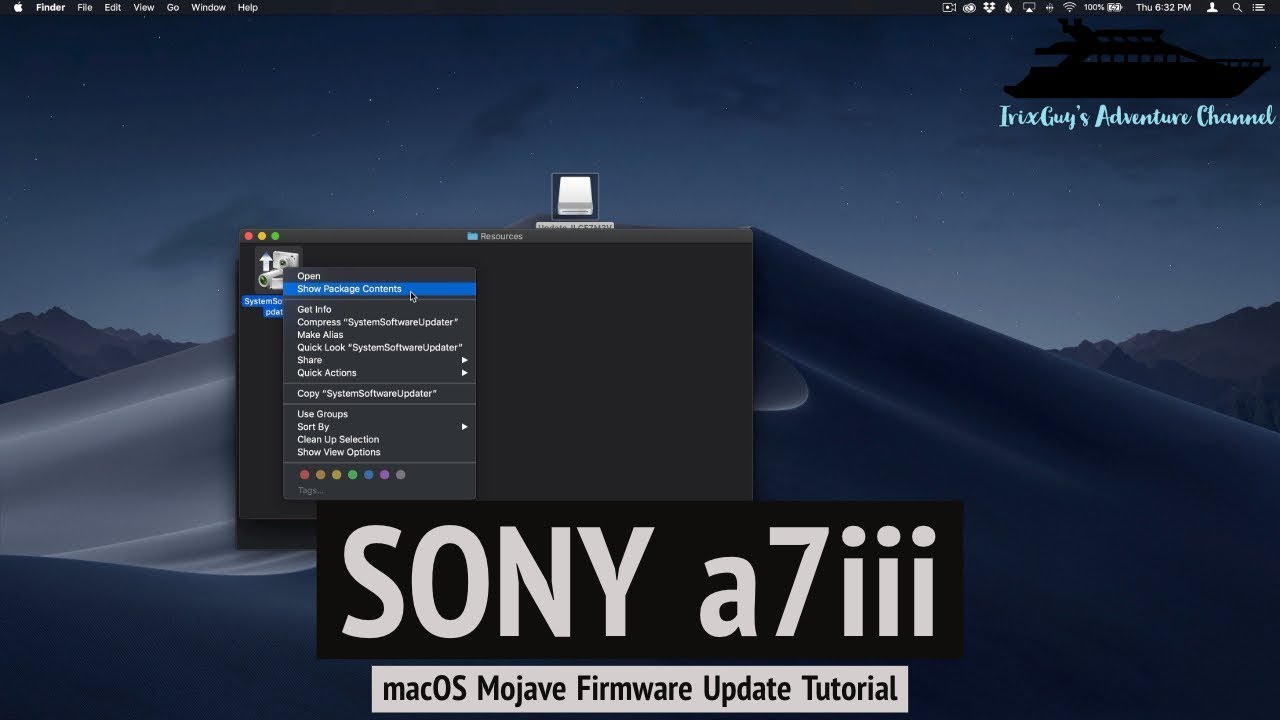Apply the purple tag color

(x=385, y=475)
